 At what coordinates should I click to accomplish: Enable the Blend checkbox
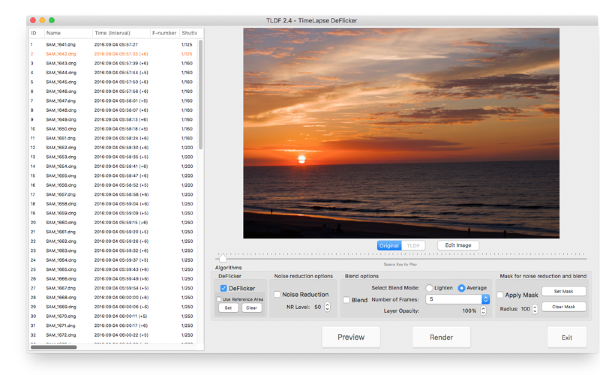pyautogui.click(x=347, y=300)
